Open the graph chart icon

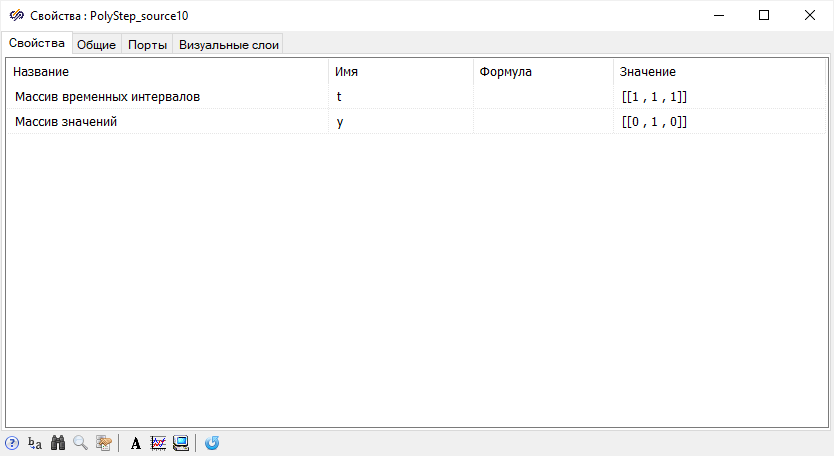158,443
